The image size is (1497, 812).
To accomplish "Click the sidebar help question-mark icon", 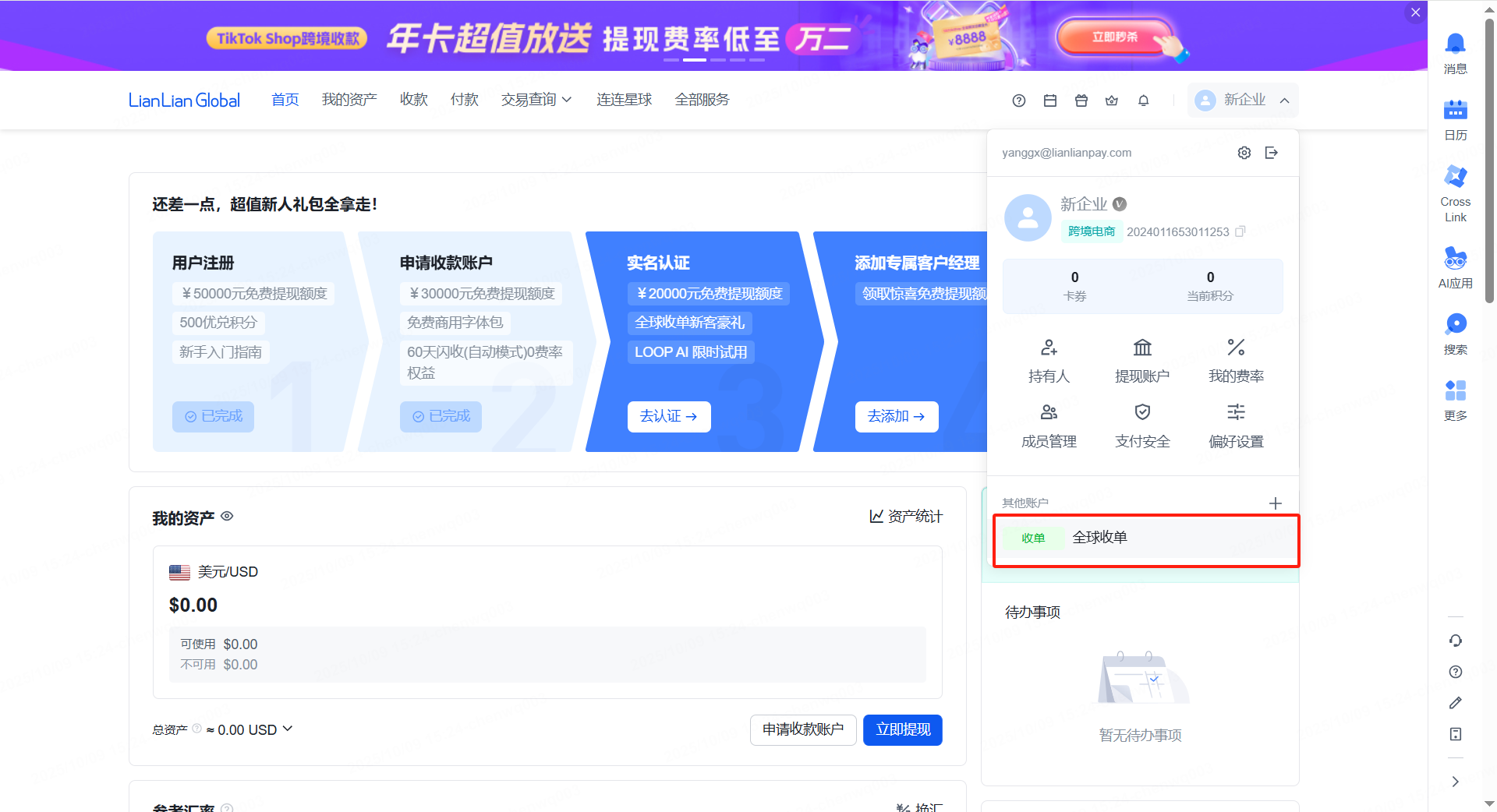I will 1455,672.
